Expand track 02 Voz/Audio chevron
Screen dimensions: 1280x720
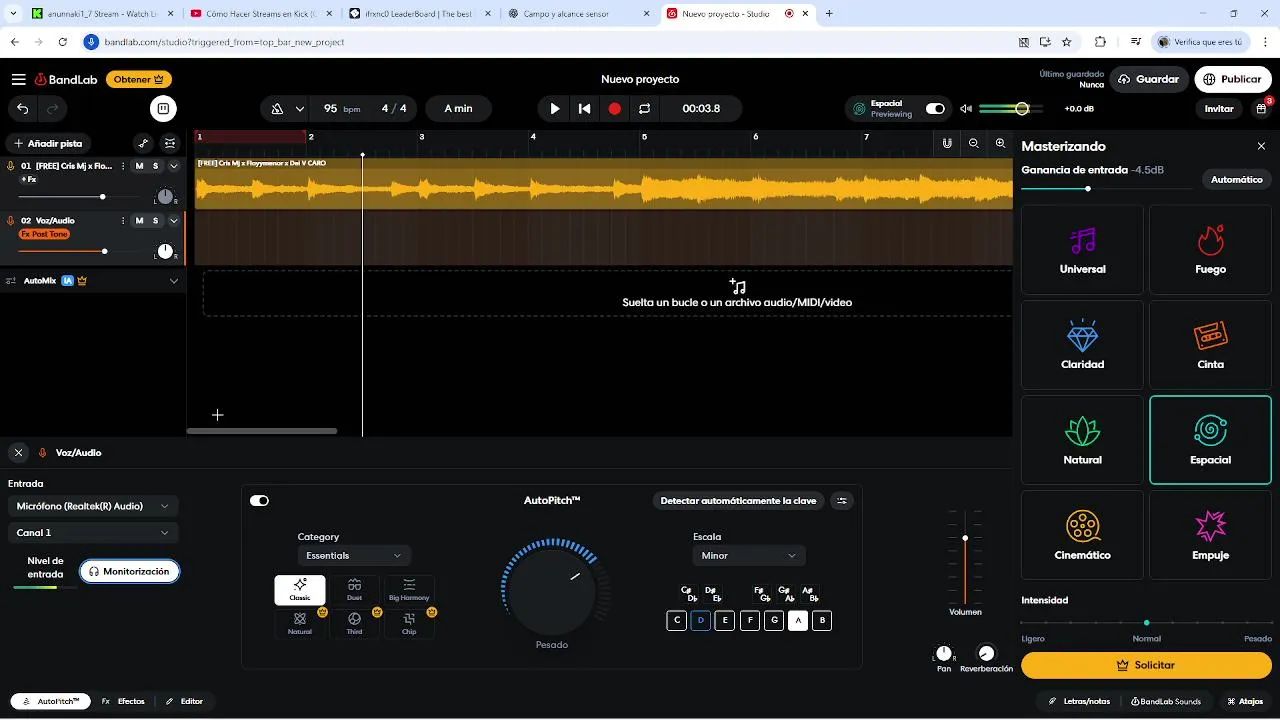[174, 220]
